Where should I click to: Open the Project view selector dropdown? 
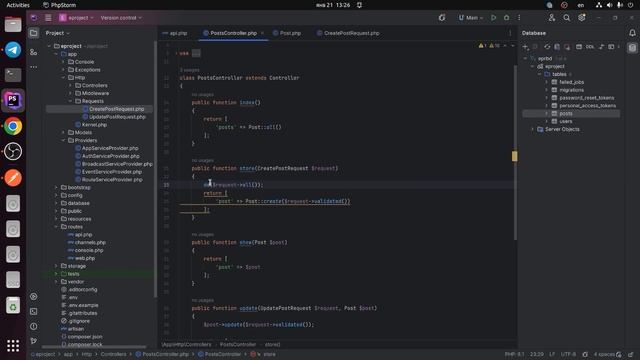point(58,33)
